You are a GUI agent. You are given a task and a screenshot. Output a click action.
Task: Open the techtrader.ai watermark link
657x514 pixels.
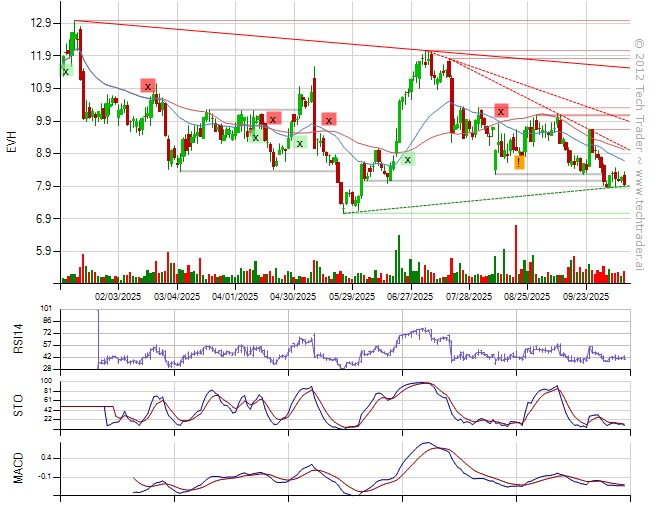click(x=640, y=150)
